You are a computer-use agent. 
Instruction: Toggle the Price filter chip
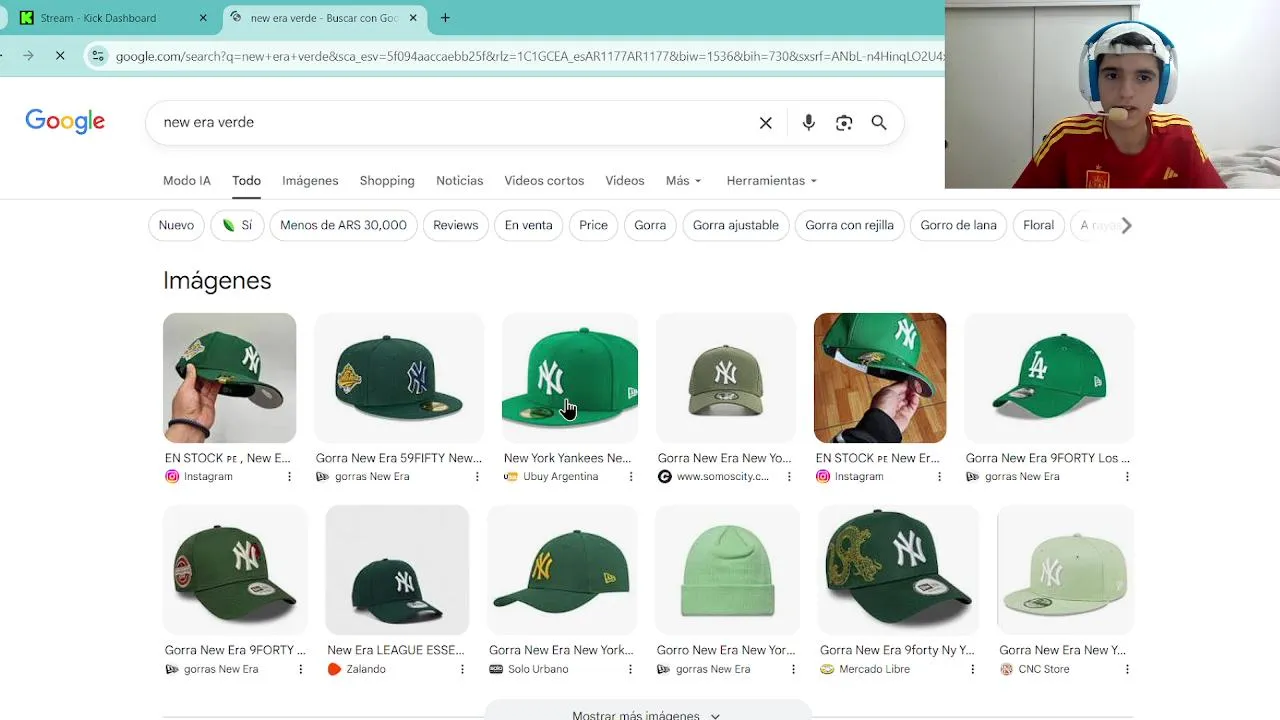tap(593, 225)
